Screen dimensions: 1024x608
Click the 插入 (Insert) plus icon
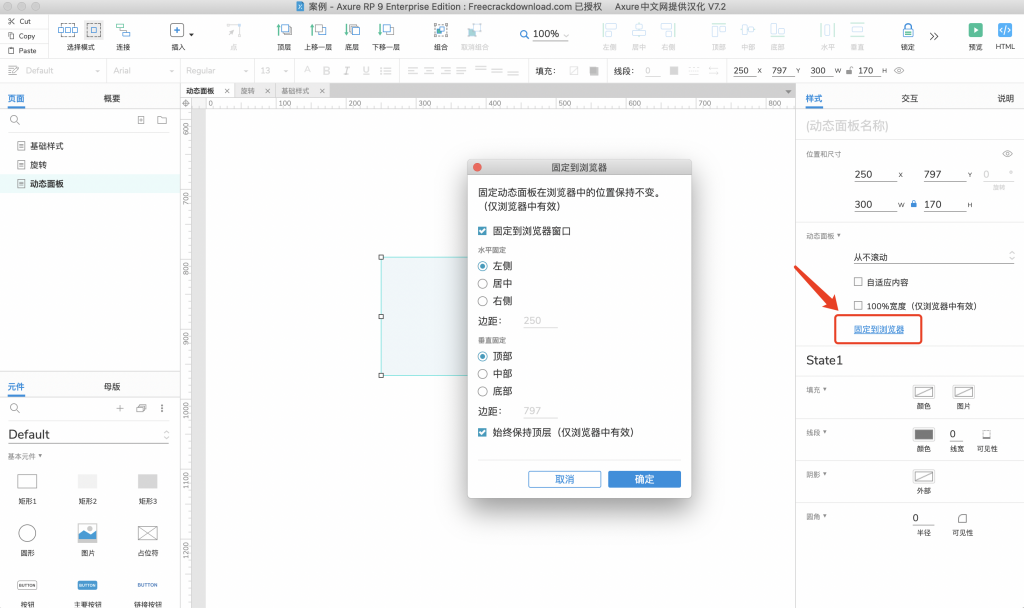[177, 31]
